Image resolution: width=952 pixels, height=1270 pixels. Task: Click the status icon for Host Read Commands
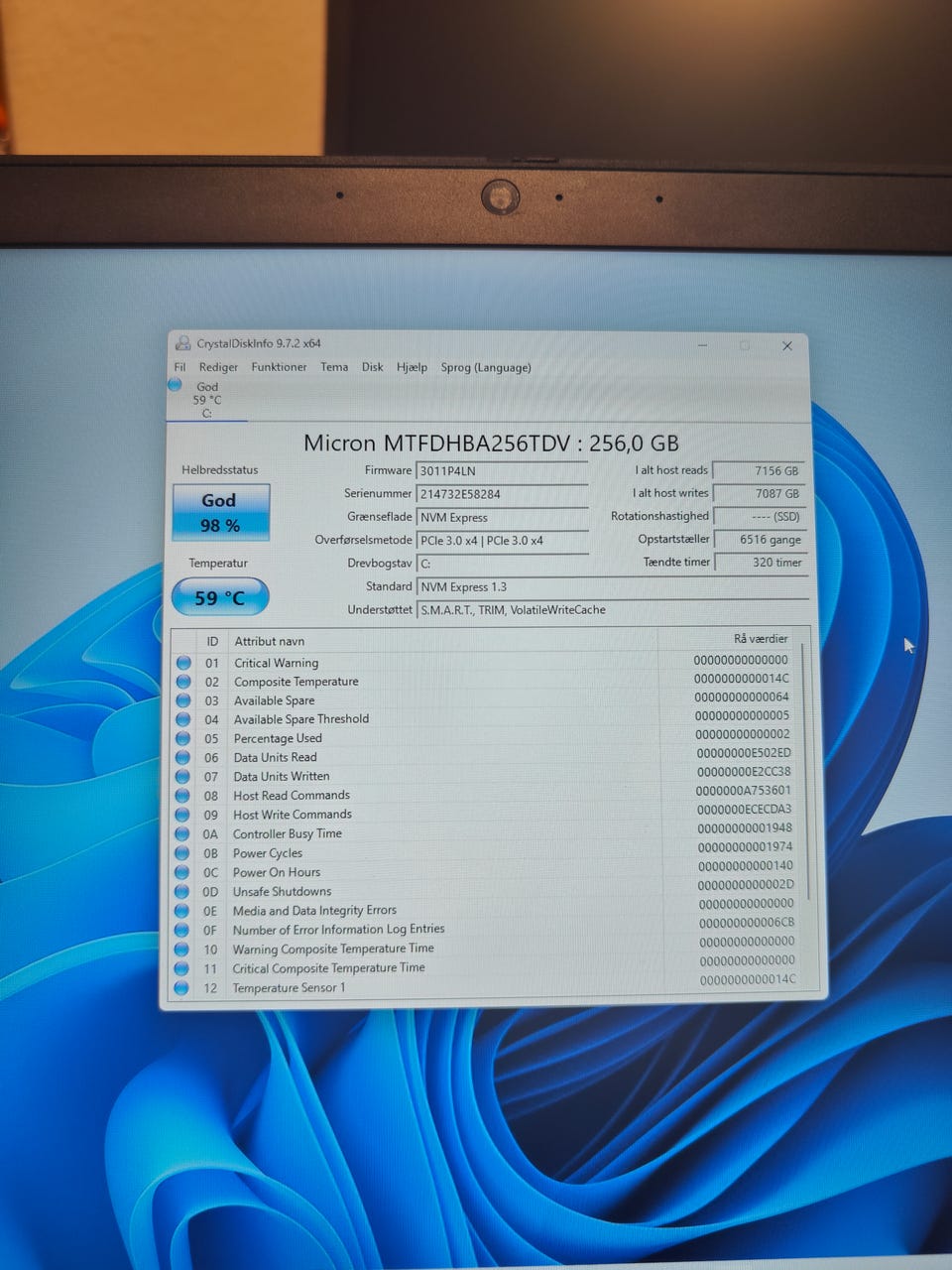(182, 796)
